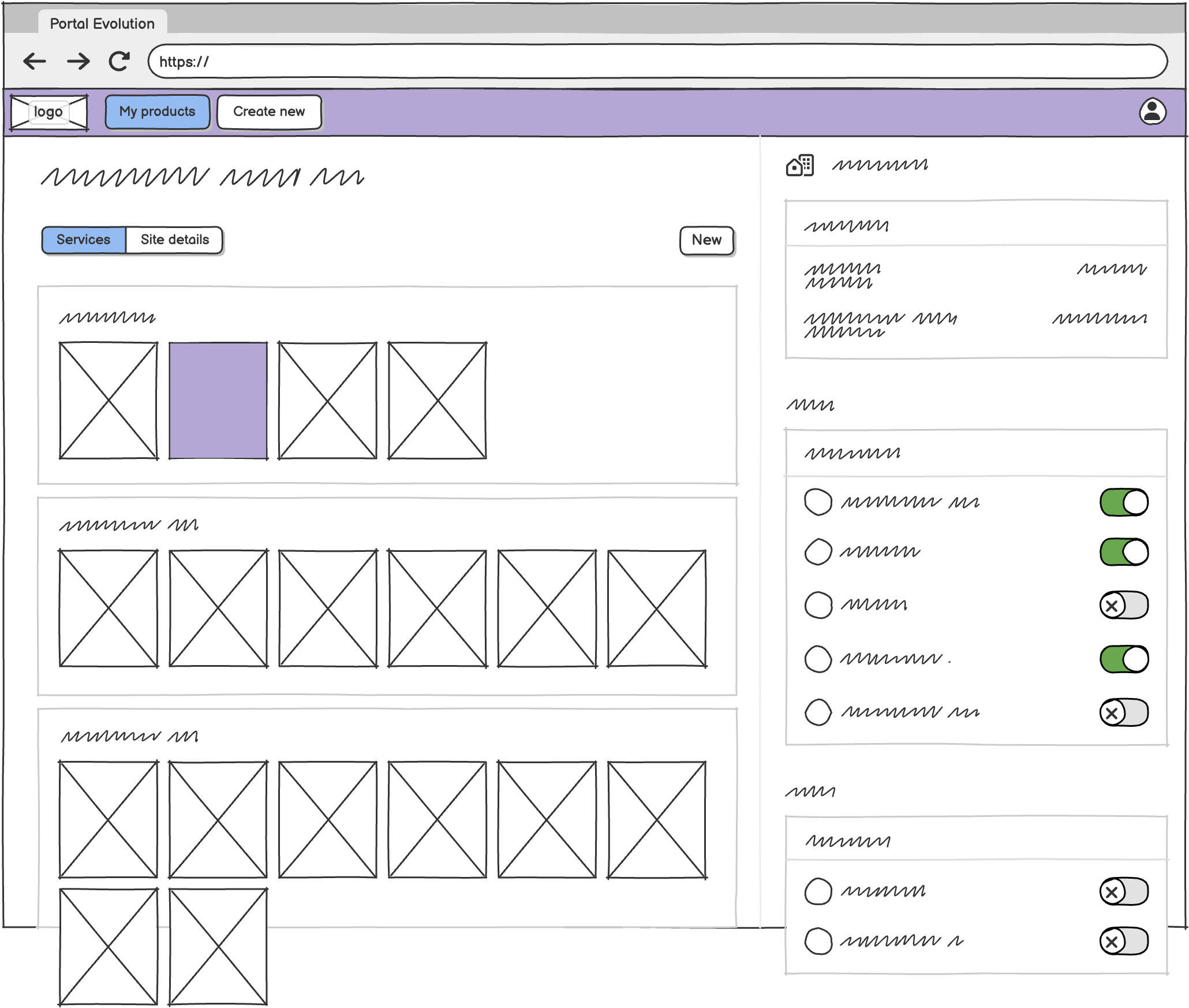
Task: Click the building site icon
Action: pos(800,166)
